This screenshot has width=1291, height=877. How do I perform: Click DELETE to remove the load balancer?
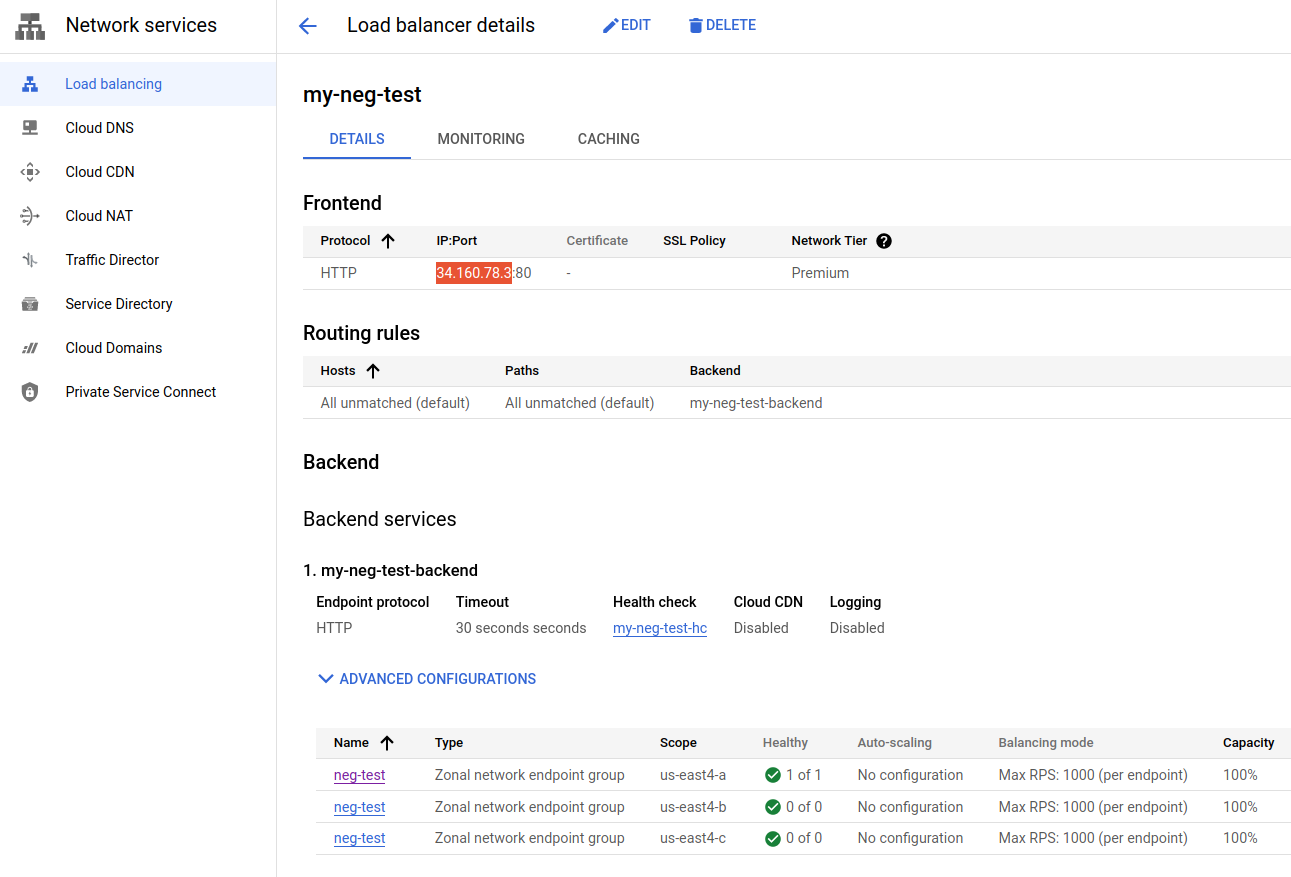tap(722, 24)
